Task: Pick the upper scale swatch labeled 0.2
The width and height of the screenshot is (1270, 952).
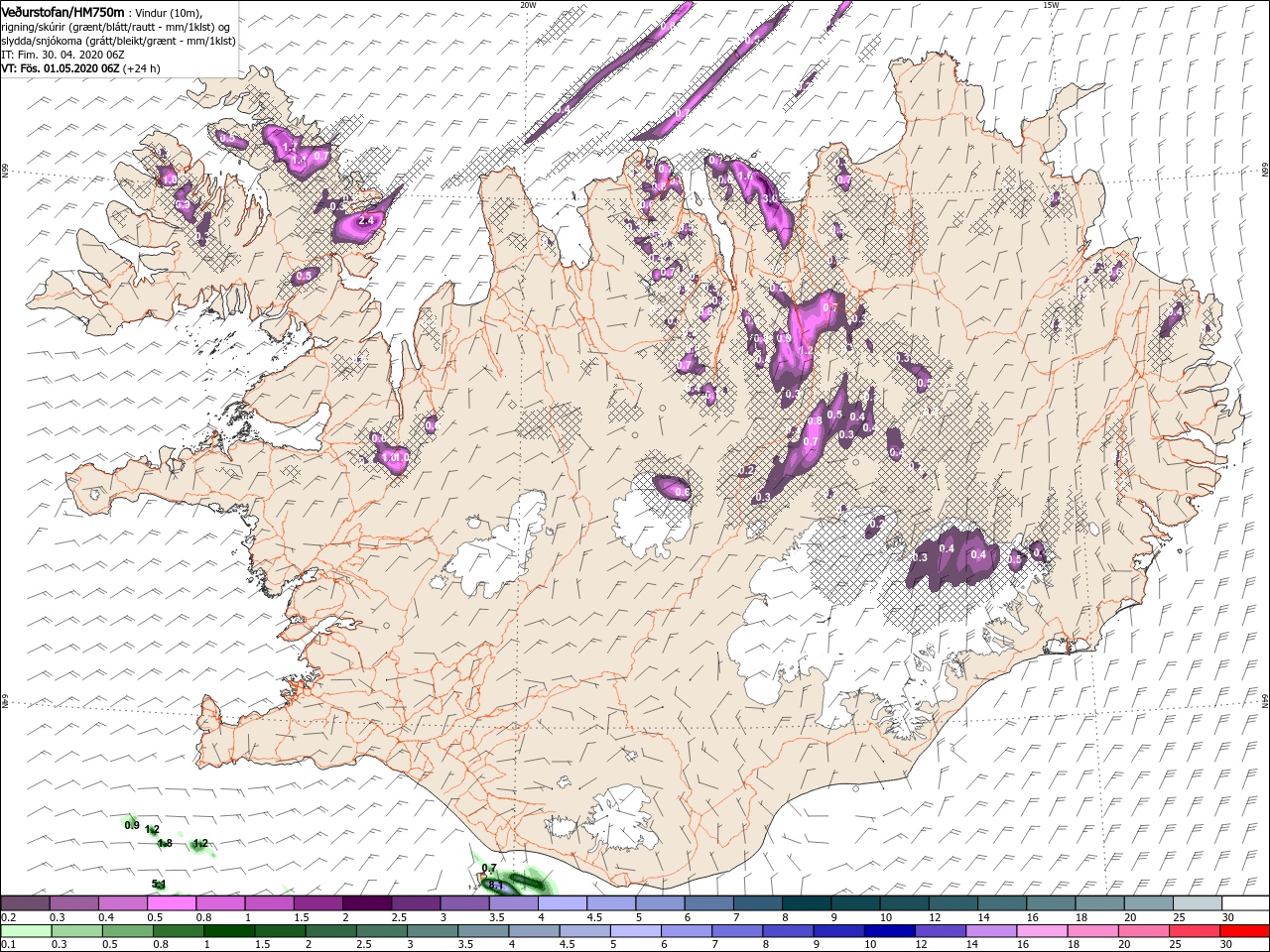Action: [25, 903]
